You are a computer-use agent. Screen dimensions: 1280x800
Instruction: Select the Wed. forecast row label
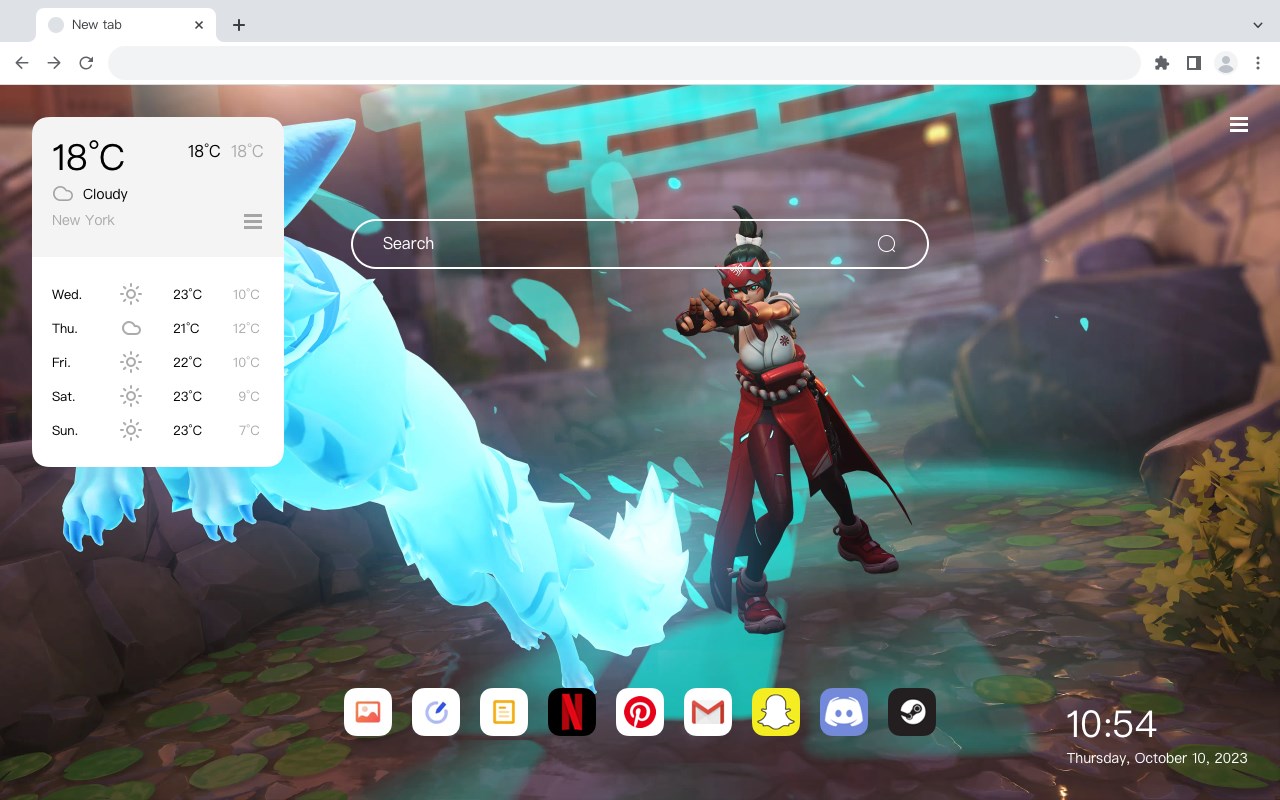[x=67, y=295]
